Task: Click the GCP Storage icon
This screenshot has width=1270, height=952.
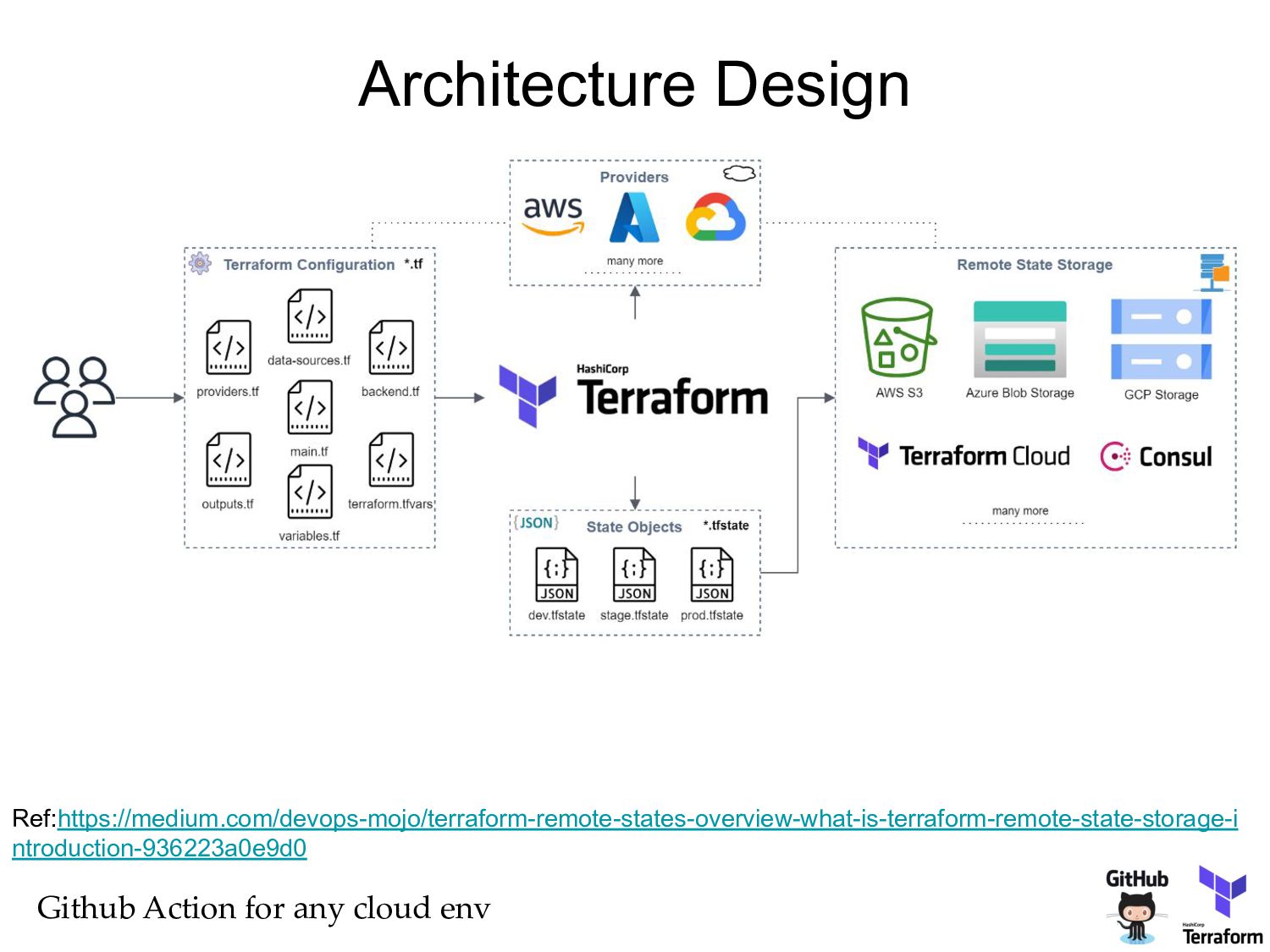Action: pos(1161,338)
